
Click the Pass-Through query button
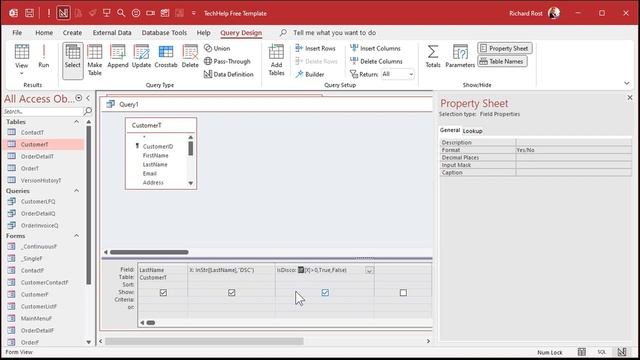pyautogui.click(x=227, y=61)
